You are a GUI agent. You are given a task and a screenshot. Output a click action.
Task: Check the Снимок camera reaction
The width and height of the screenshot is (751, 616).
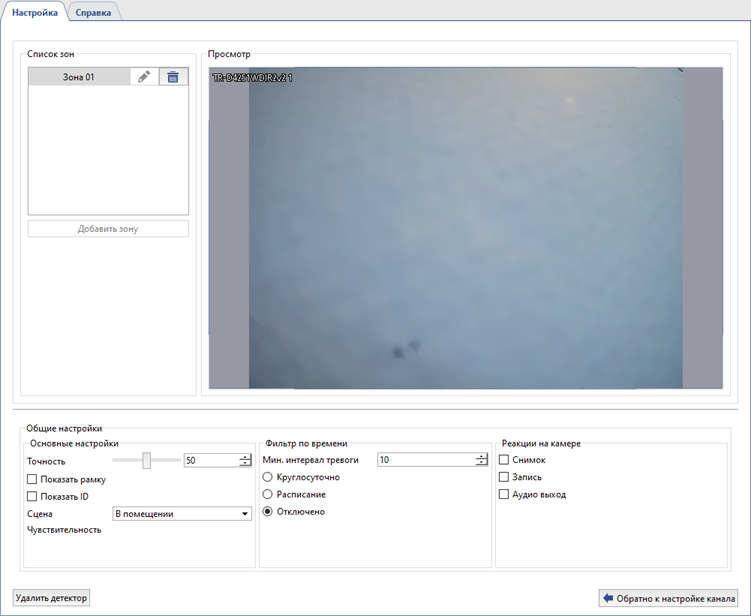pyautogui.click(x=504, y=460)
